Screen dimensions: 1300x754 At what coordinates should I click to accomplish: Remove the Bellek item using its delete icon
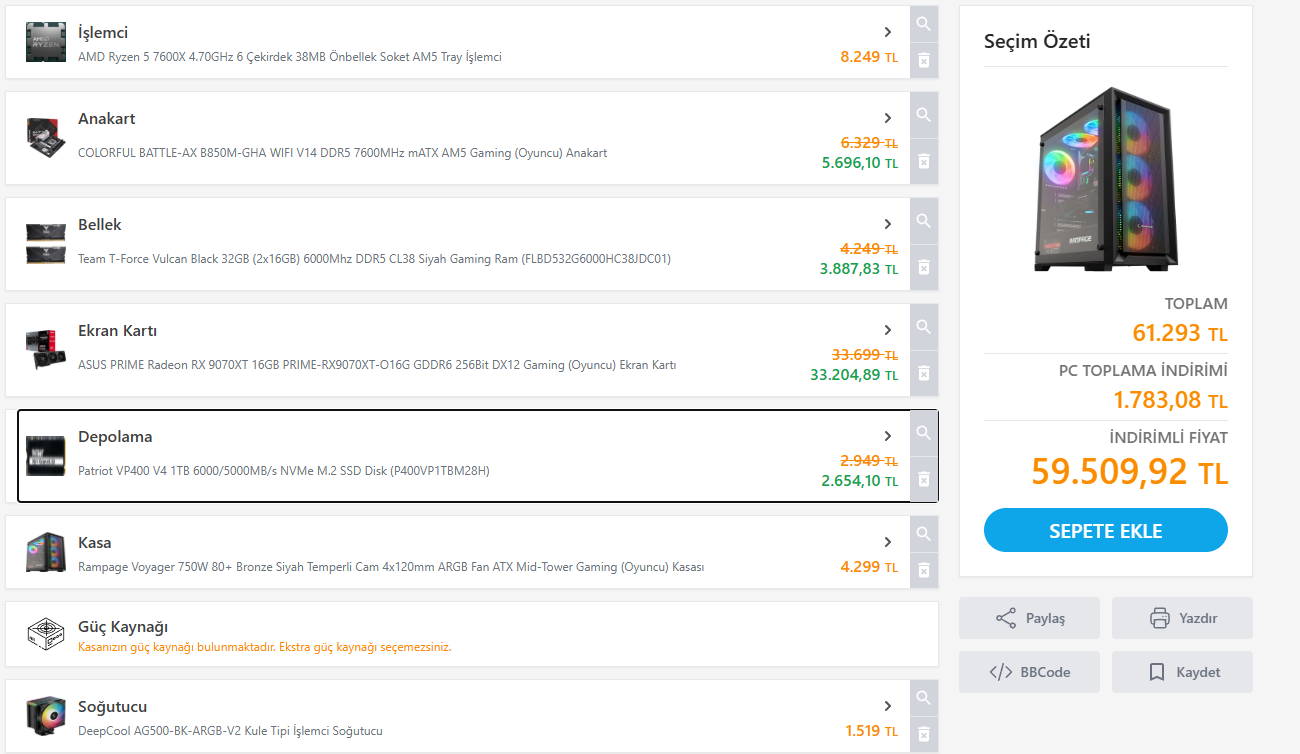click(924, 267)
